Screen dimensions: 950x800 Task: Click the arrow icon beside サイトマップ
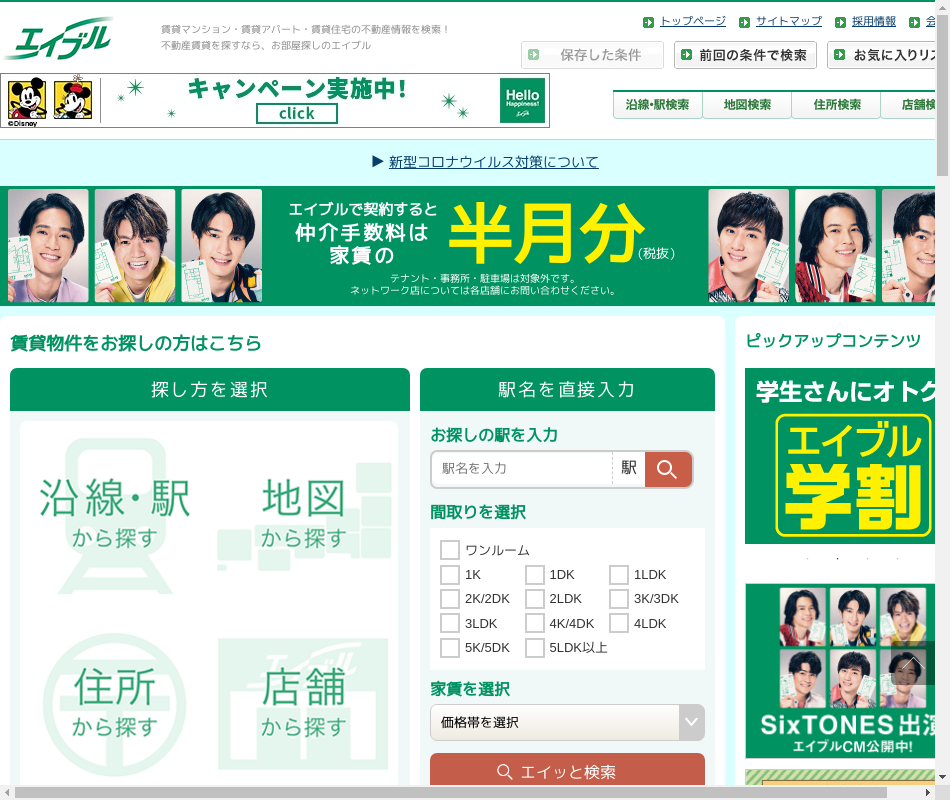coord(745,22)
